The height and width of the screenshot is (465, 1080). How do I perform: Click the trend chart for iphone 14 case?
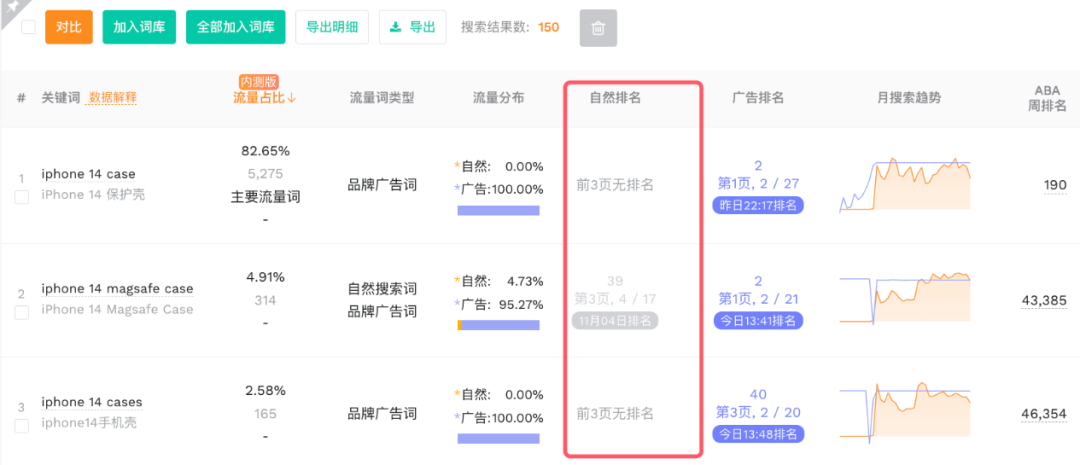click(x=905, y=184)
